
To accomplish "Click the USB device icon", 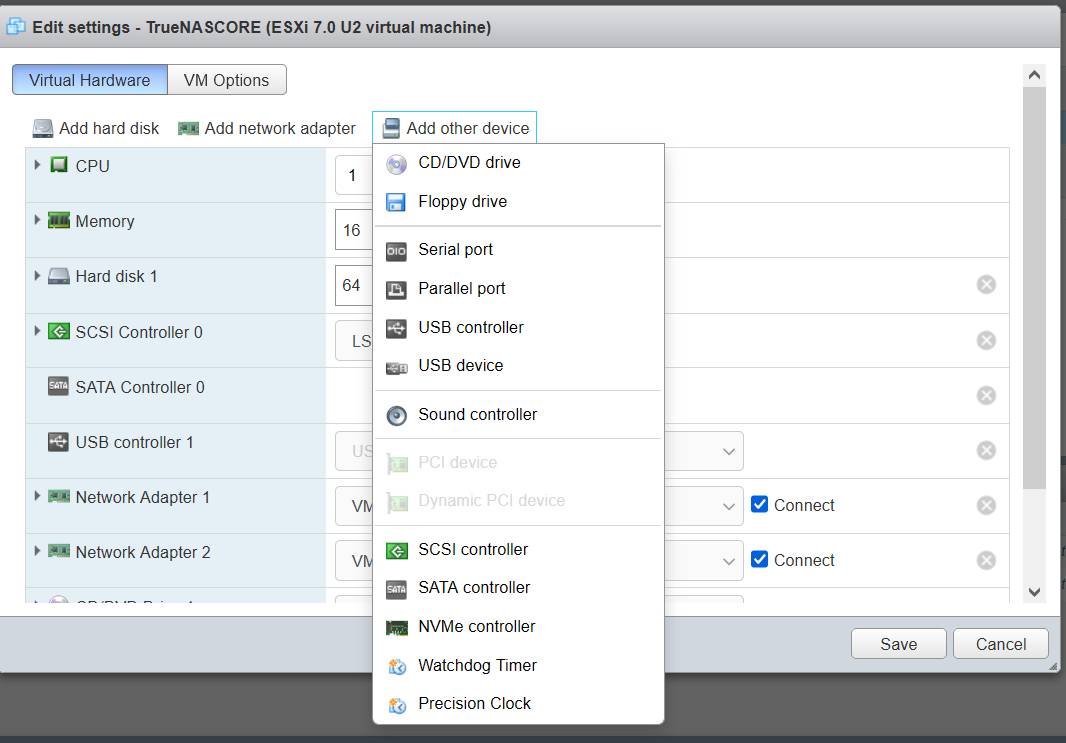I will click(396, 368).
